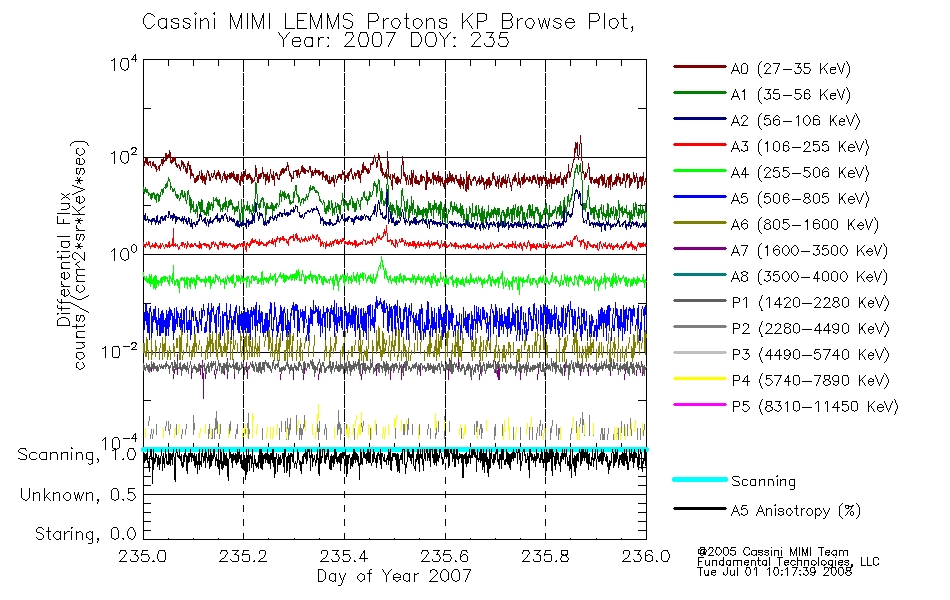Click the P3 (4490-5740 KeV) legend label
The width and height of the screenshot is (950, 600).
click(810, 355)
